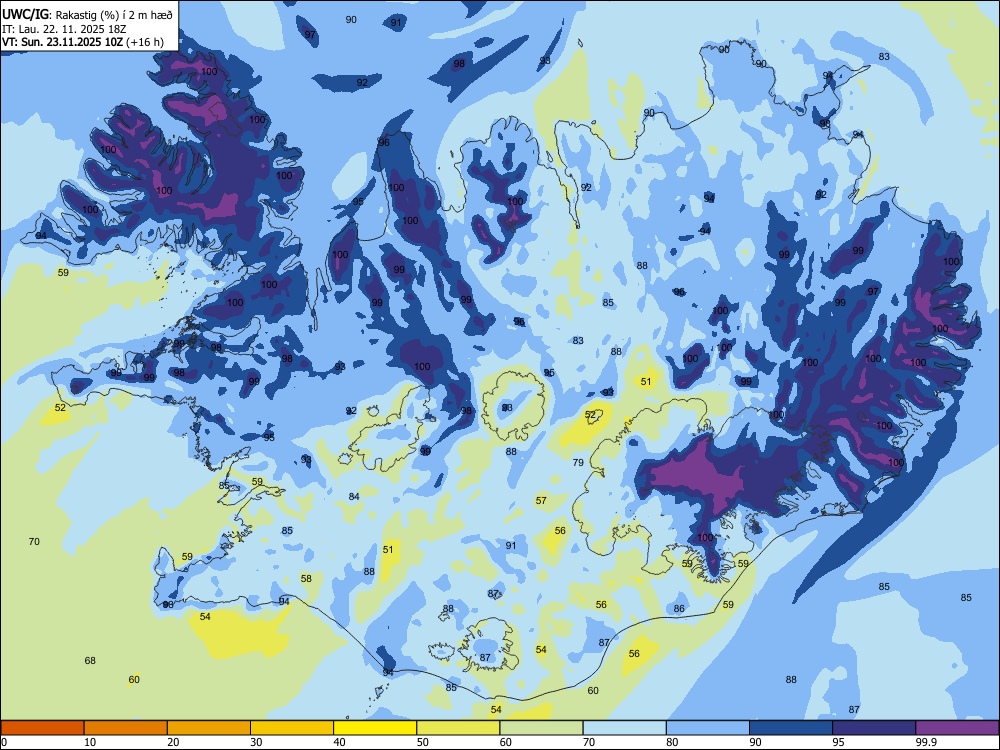
Task: Click the '0' label on the color scale
Action: 4,742
